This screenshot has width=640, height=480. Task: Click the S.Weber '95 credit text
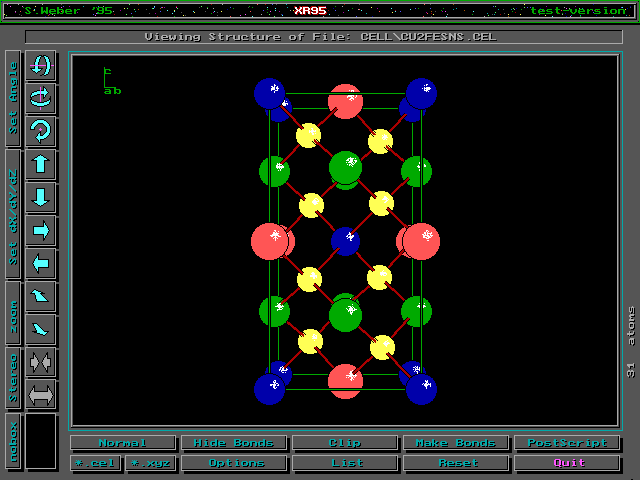click(x=69, y=11)
